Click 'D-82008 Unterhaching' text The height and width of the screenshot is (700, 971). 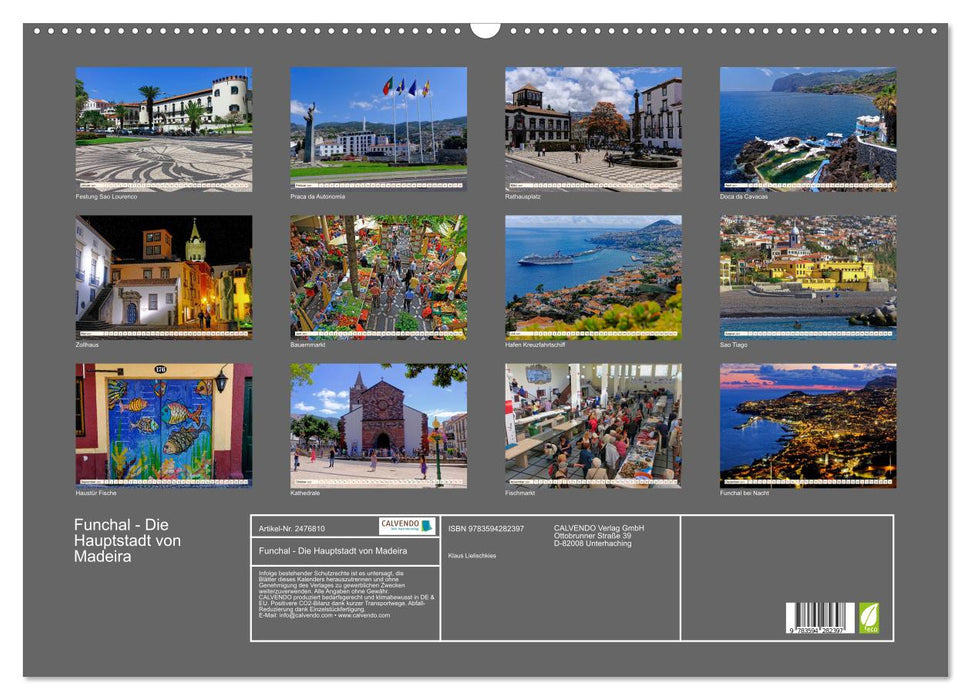593,543
